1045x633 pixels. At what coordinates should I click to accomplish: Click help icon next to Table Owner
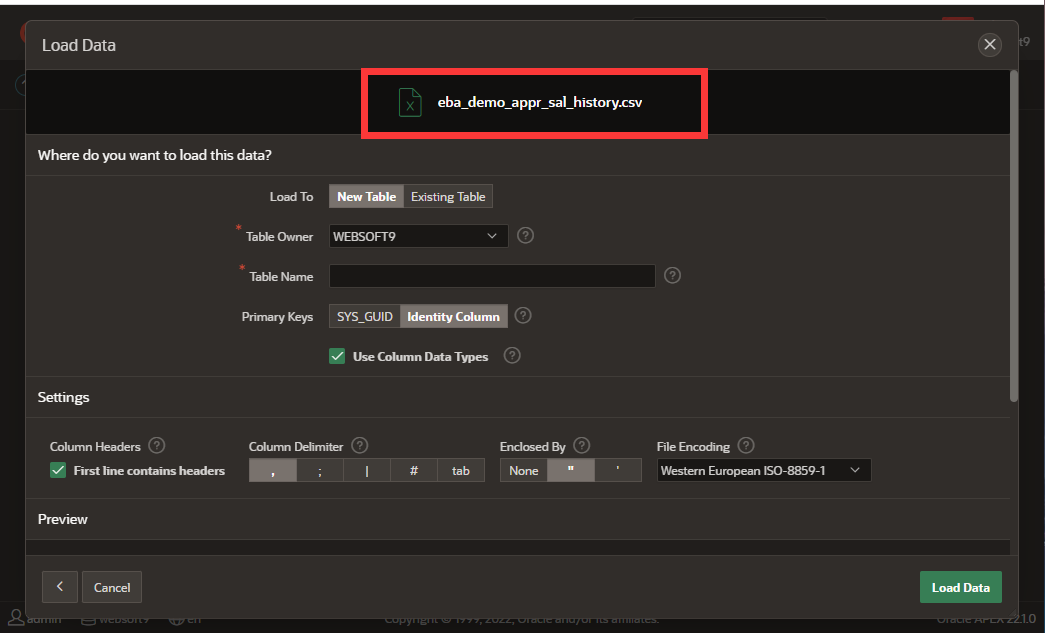pos(525,236)
